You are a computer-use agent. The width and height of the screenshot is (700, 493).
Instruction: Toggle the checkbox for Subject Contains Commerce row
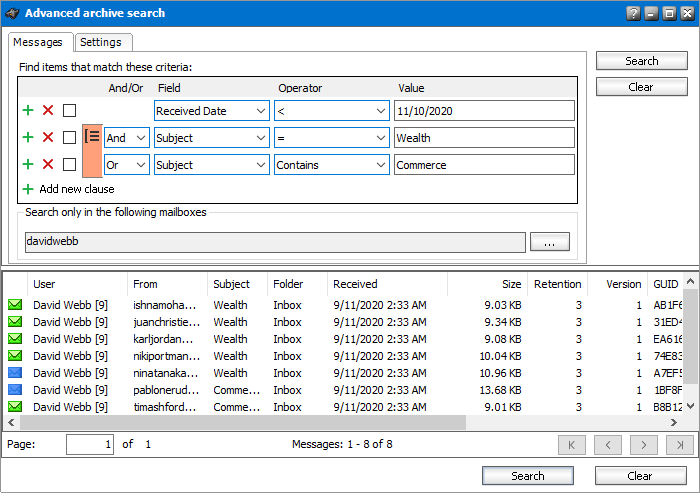[69, 164]
